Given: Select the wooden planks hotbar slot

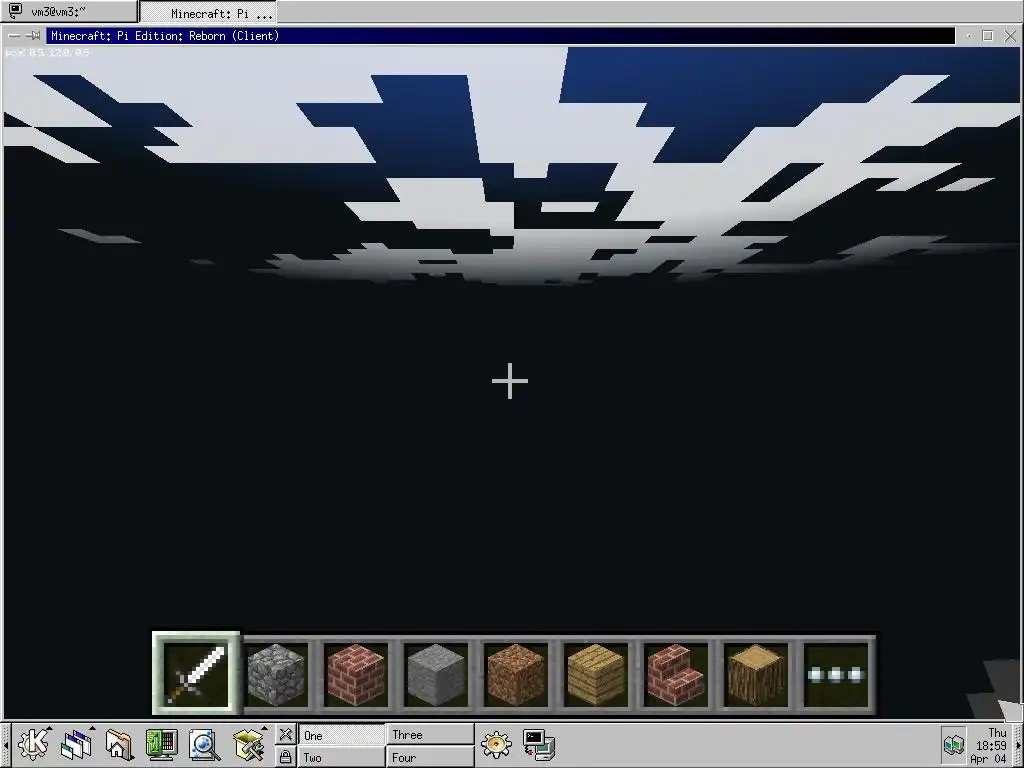Looking at the screenshot, I should pyautogui.click(x=595, y=675).
